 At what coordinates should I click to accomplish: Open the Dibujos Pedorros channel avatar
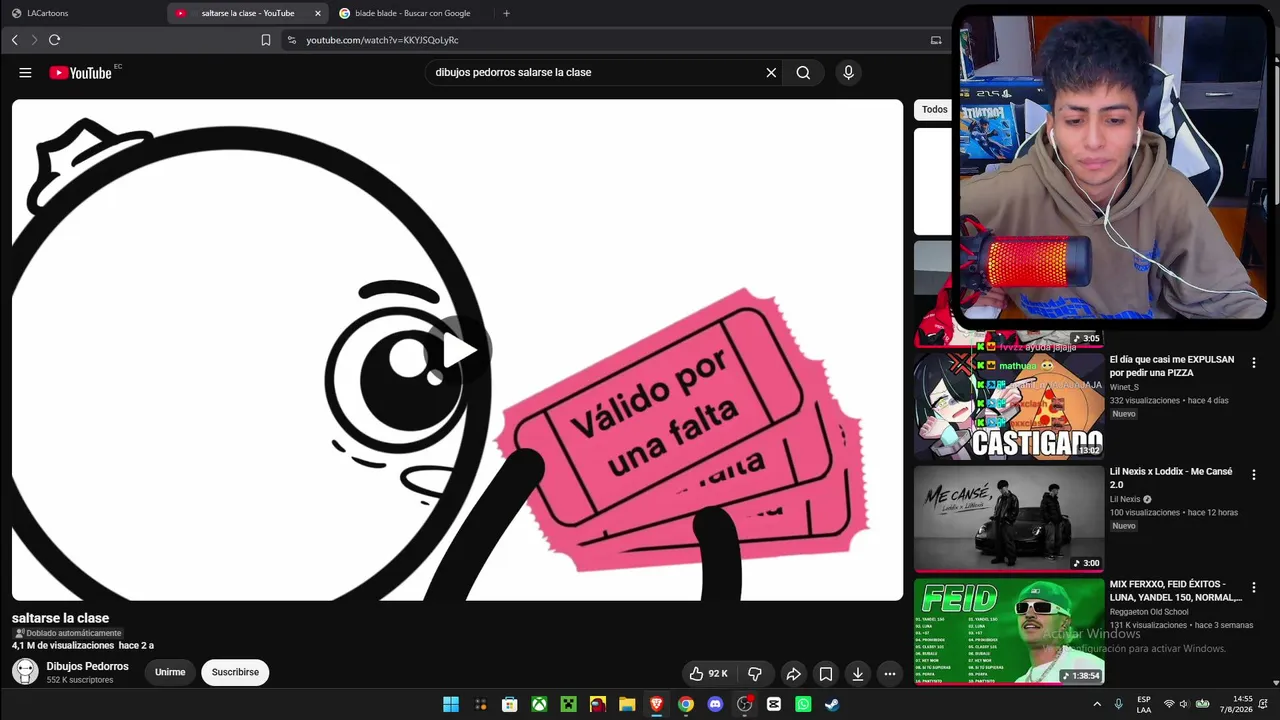click(25, 671)
